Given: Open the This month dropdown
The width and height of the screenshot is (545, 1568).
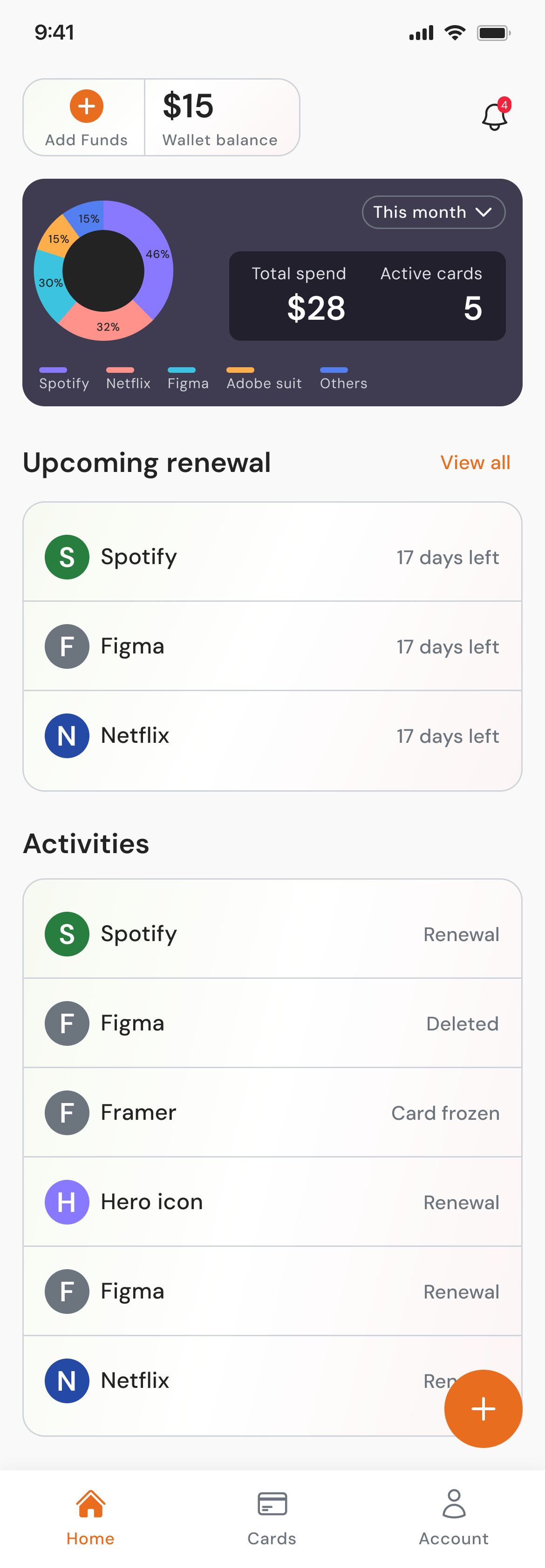Looking at the screenshot, I should [x=433, y=212].
